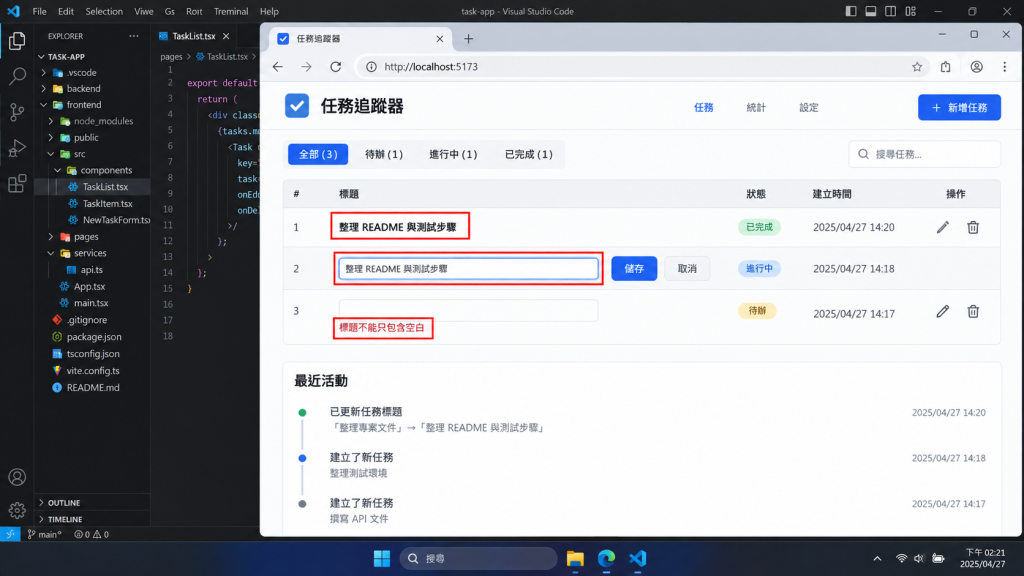Open browser extensions icon

pos(946,67)
